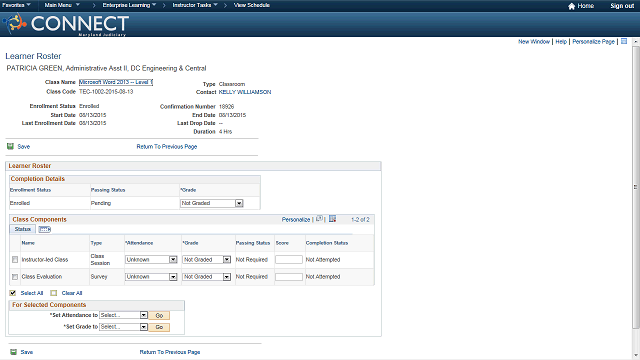640x360 pixels.
Task: Click the vertical page scrollbar
Action: [x=636, y=187]
